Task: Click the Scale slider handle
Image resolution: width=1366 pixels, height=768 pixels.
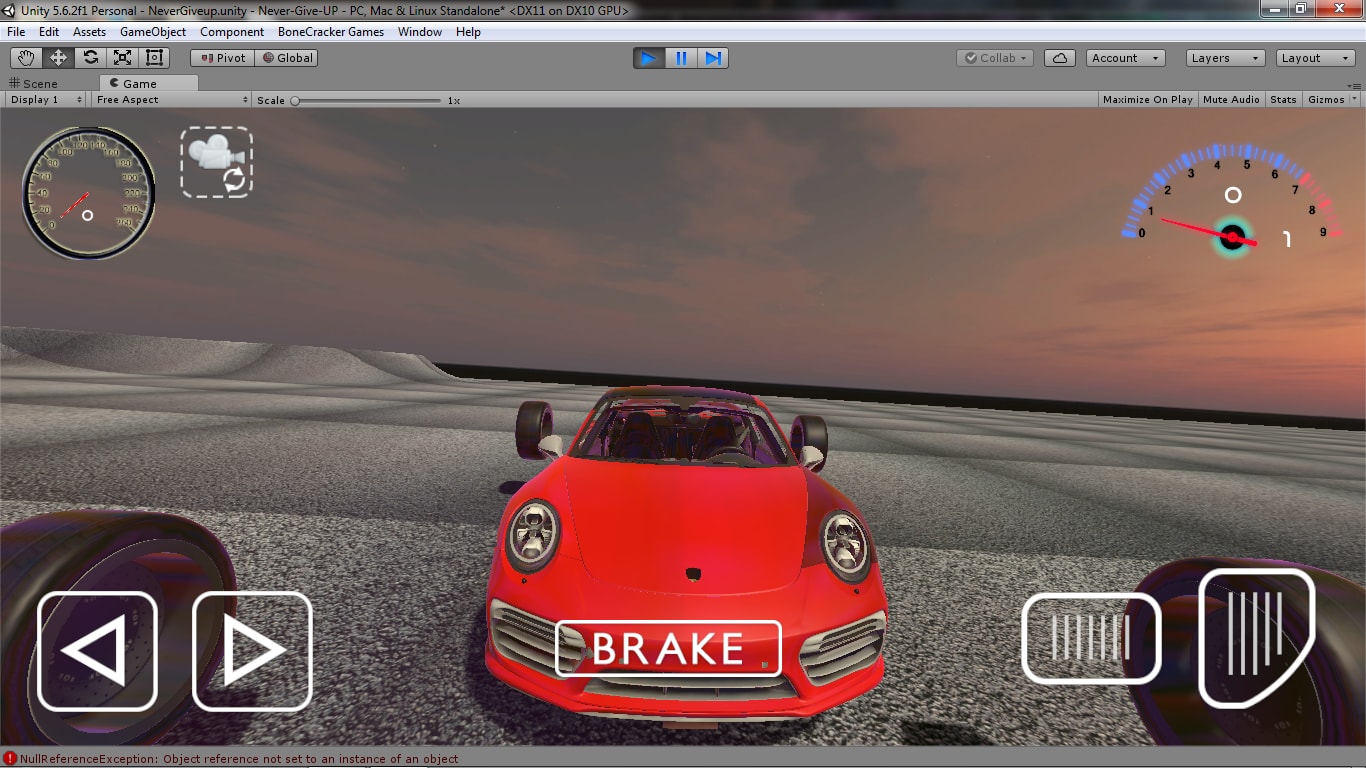Action: [x=295, y=100]
